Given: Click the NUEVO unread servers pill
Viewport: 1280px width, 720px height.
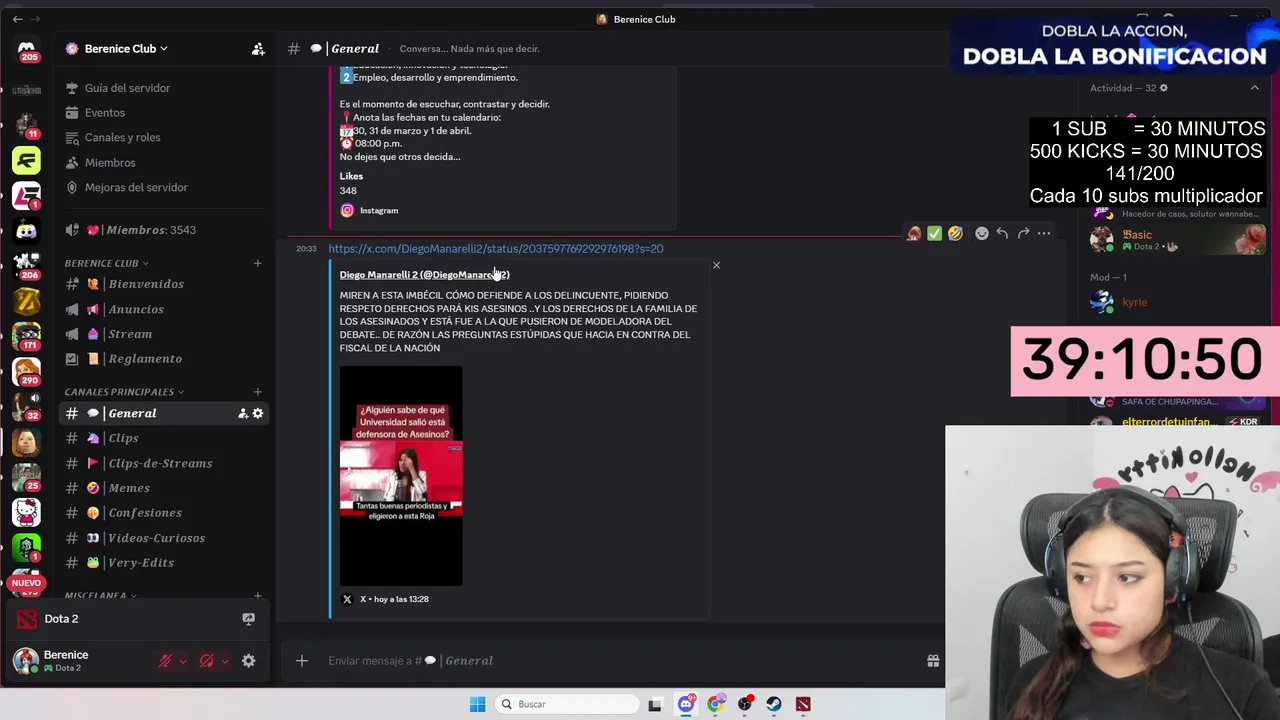Looking at the screenshot, I should pyautogui.click(x=27, y=583).
